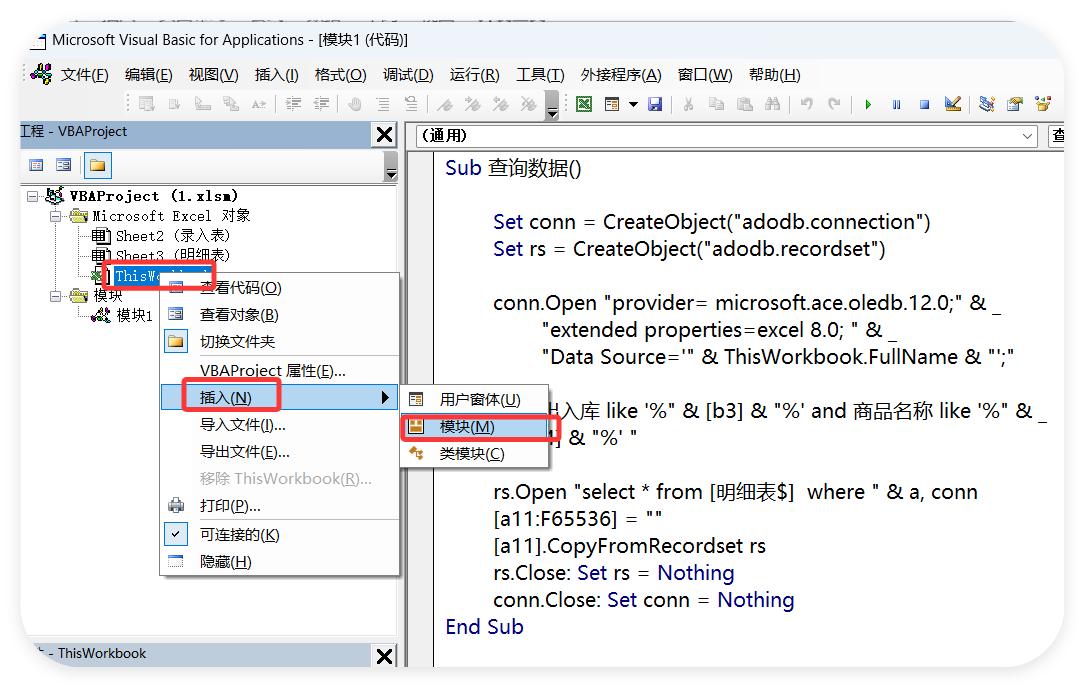This screenshot has height=687, width=1084.
Task: Click the Previous Bookmark toolbar icon
Action: (x=501, y=104)
